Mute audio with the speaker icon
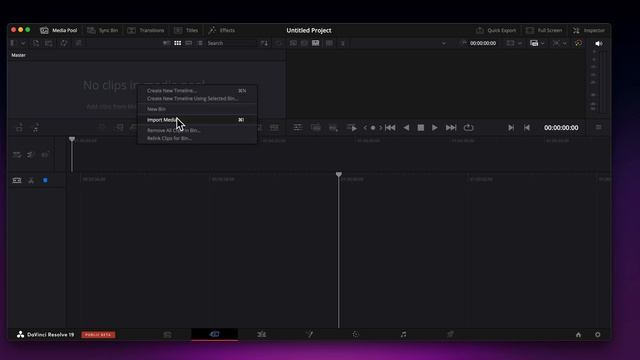 (598, 43)
